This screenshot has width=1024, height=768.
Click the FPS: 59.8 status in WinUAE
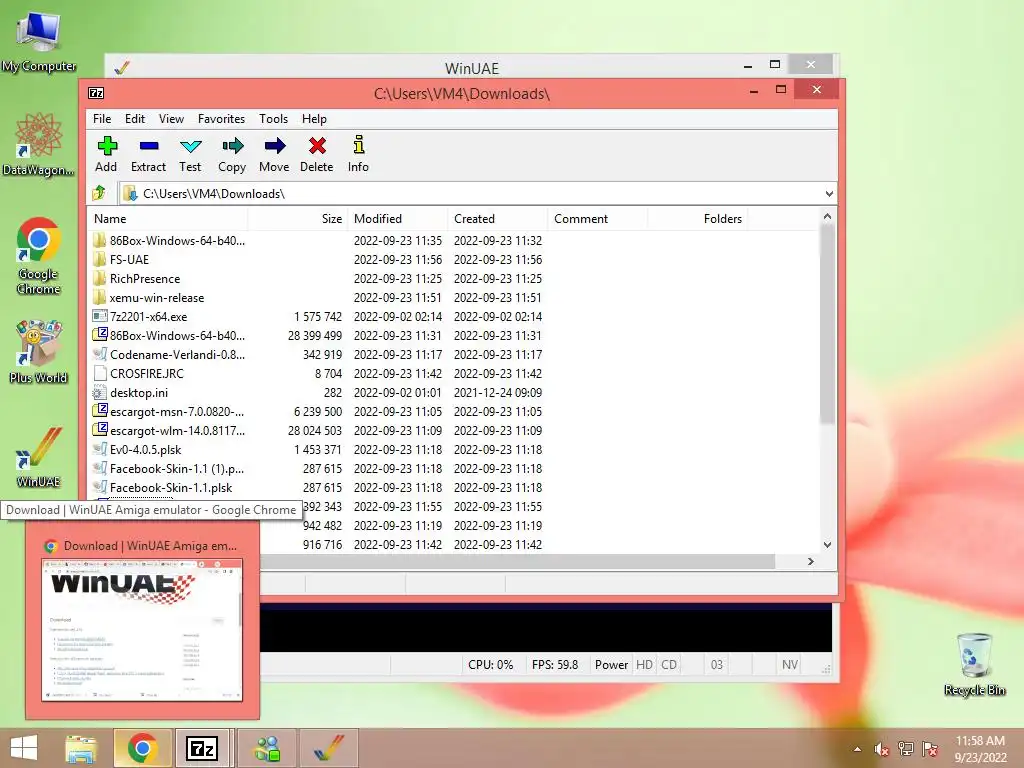(555, 665)
